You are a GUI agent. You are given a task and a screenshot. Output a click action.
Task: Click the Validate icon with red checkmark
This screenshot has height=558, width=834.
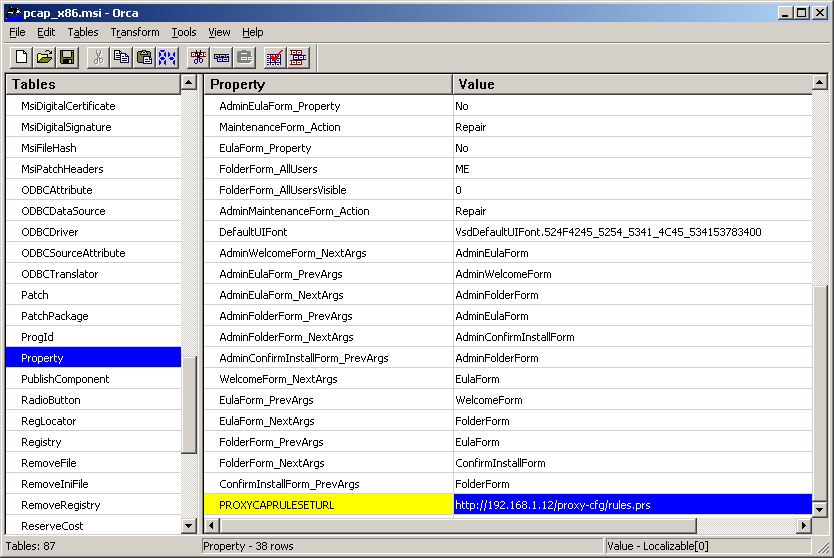click(x=274, y=58)
